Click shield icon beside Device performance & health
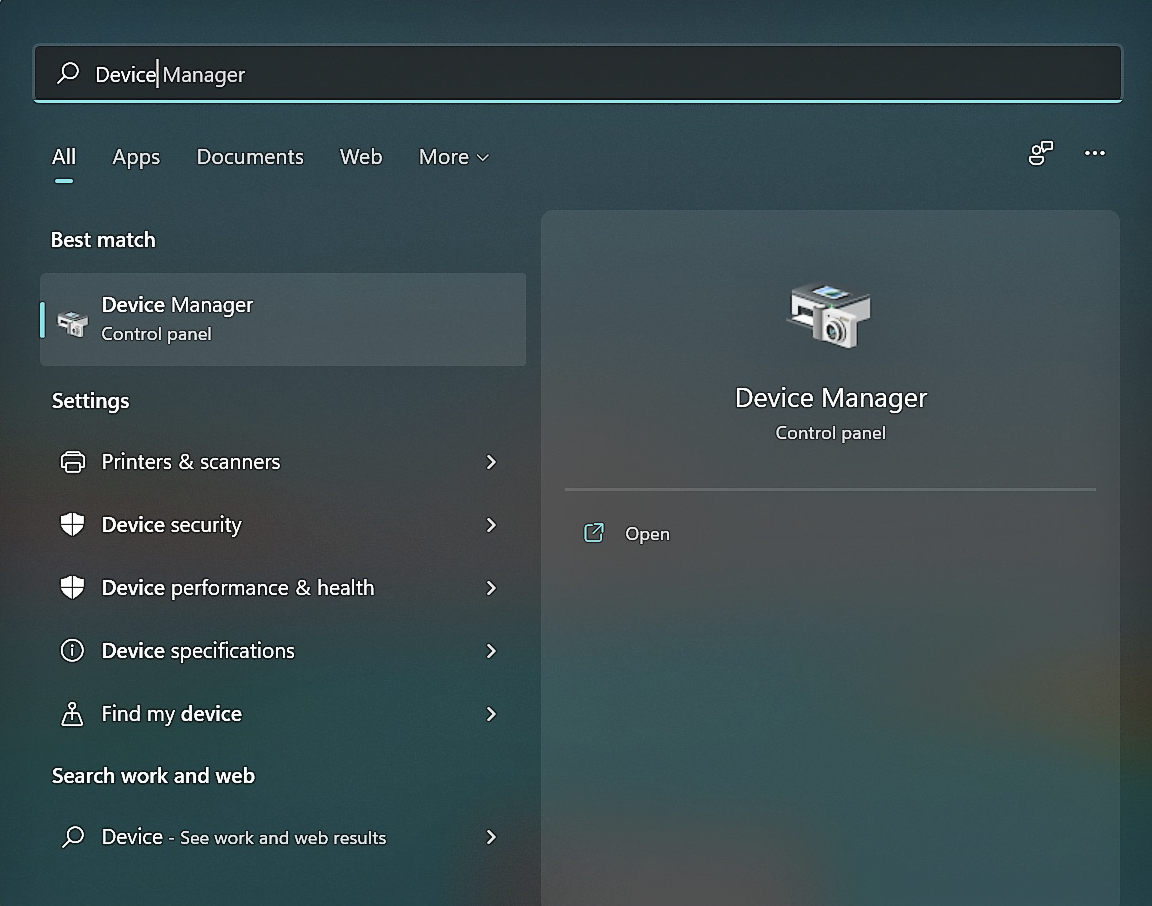Viewport: 1152px width, 906px height. coord(72,588)
